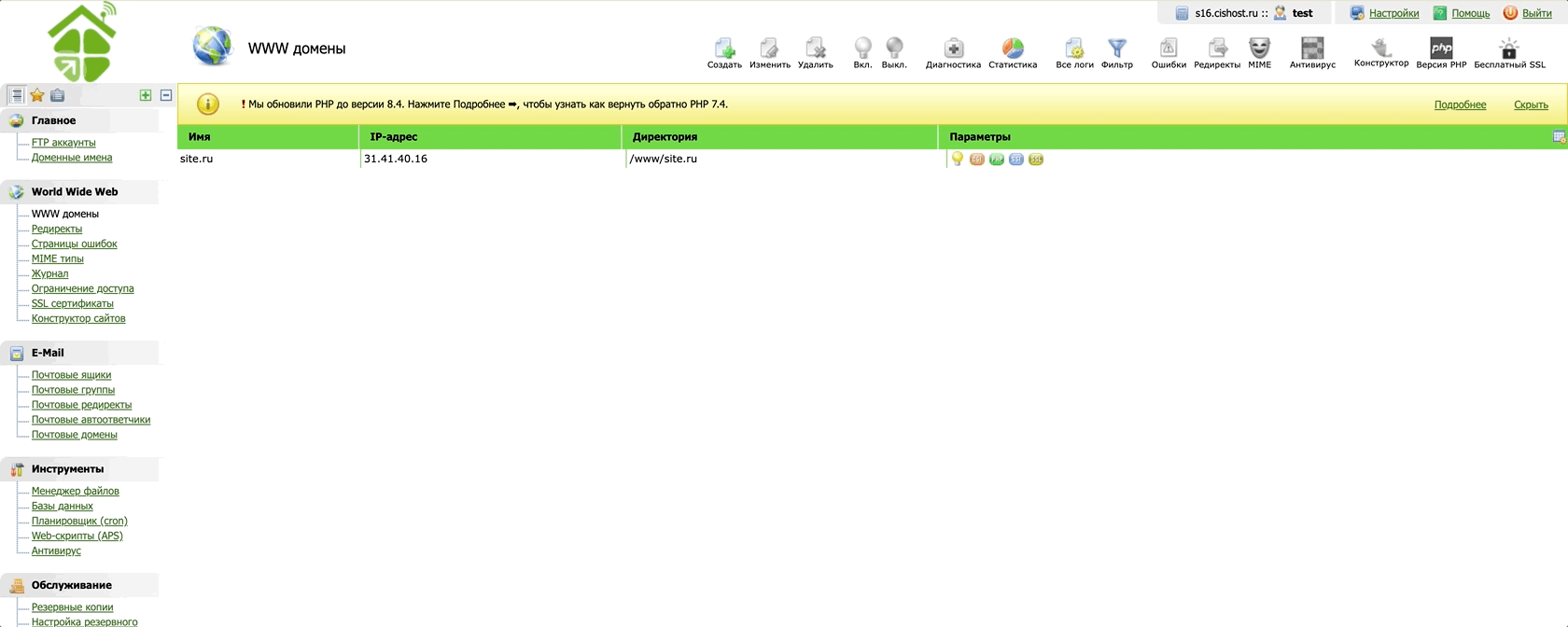Screen dimensions: 1568x627
Task: Toggle the PHP parameter badge for site.ru
Action: tap(997, 160)
